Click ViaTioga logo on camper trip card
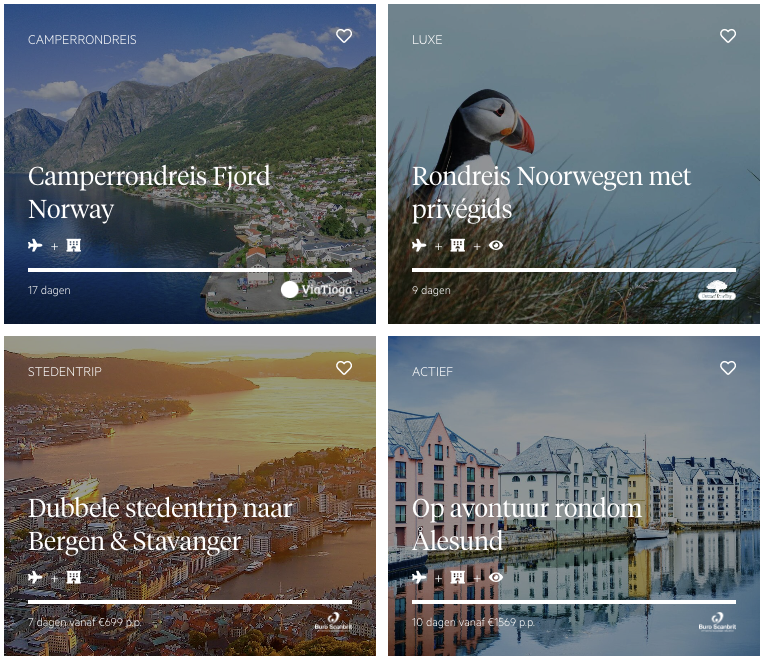Image resolution: width=763 pixels, height=659 pixels. click(316, 290)
